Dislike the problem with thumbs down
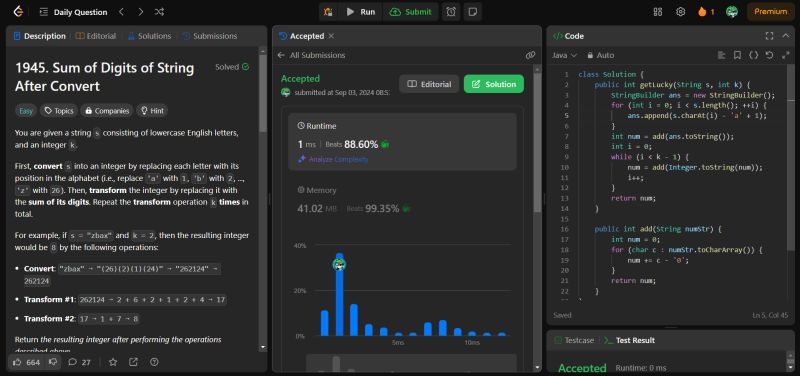Screen dimensions: 800x376 click(53, 362)
